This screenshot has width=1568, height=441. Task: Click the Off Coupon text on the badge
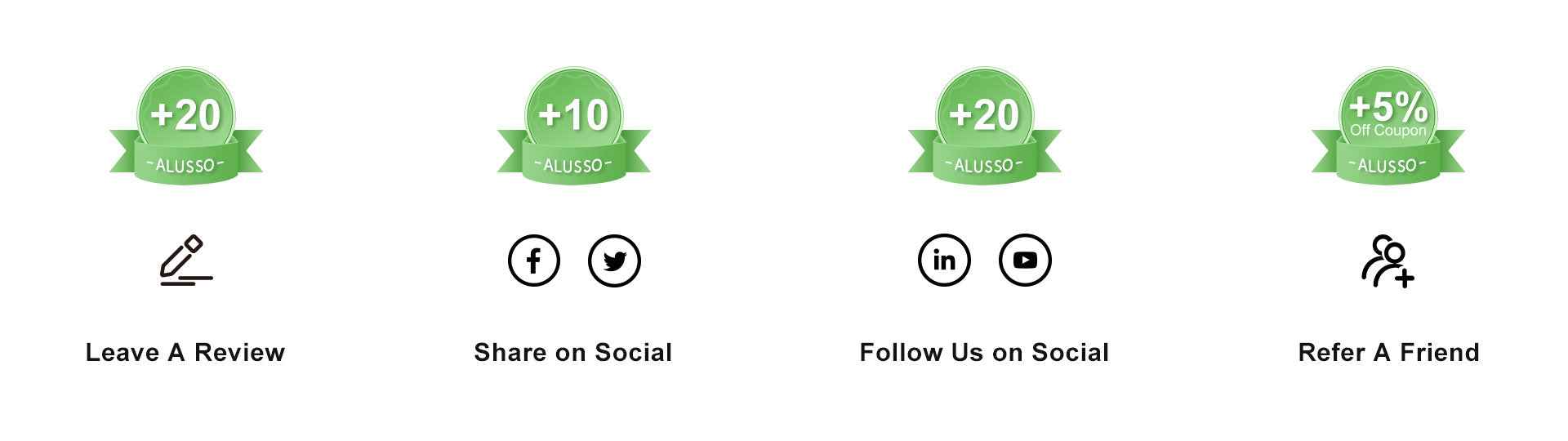(x=1388, y=131)
